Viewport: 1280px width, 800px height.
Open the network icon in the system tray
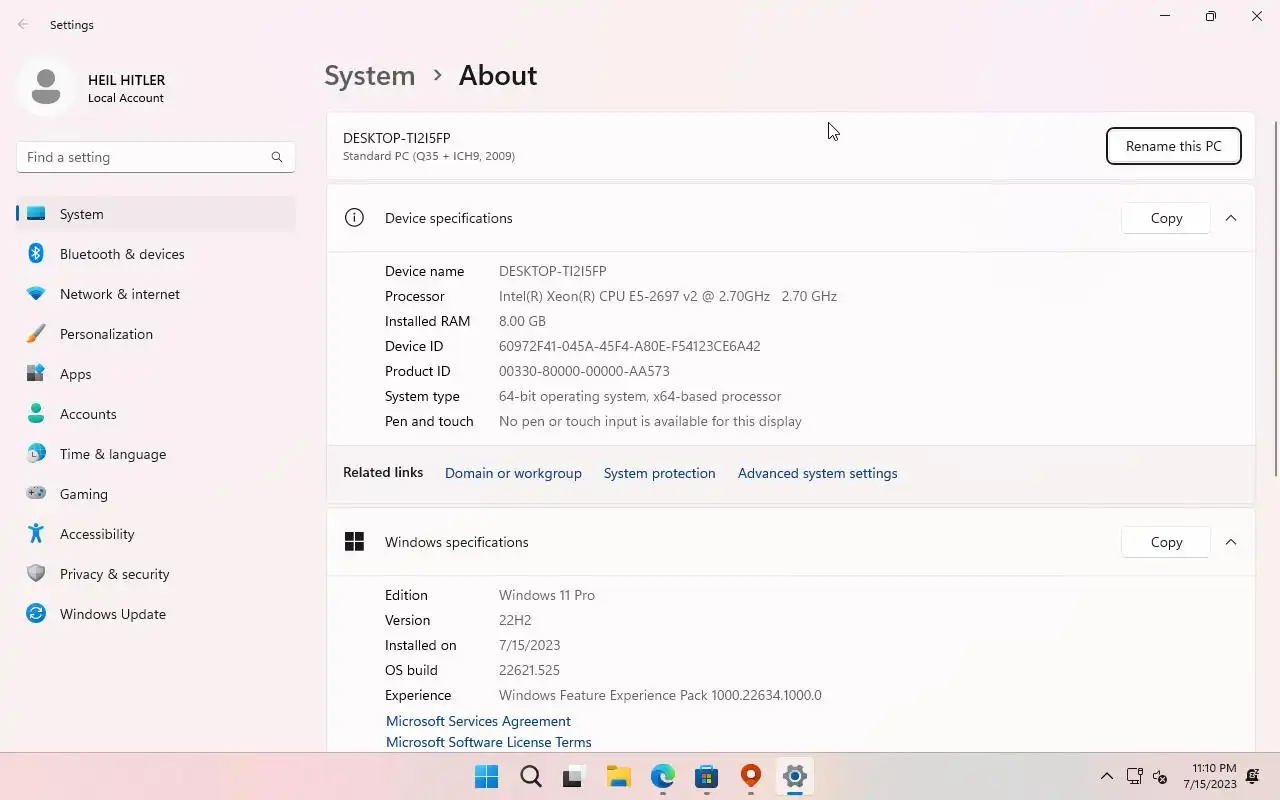point(1134,776)
